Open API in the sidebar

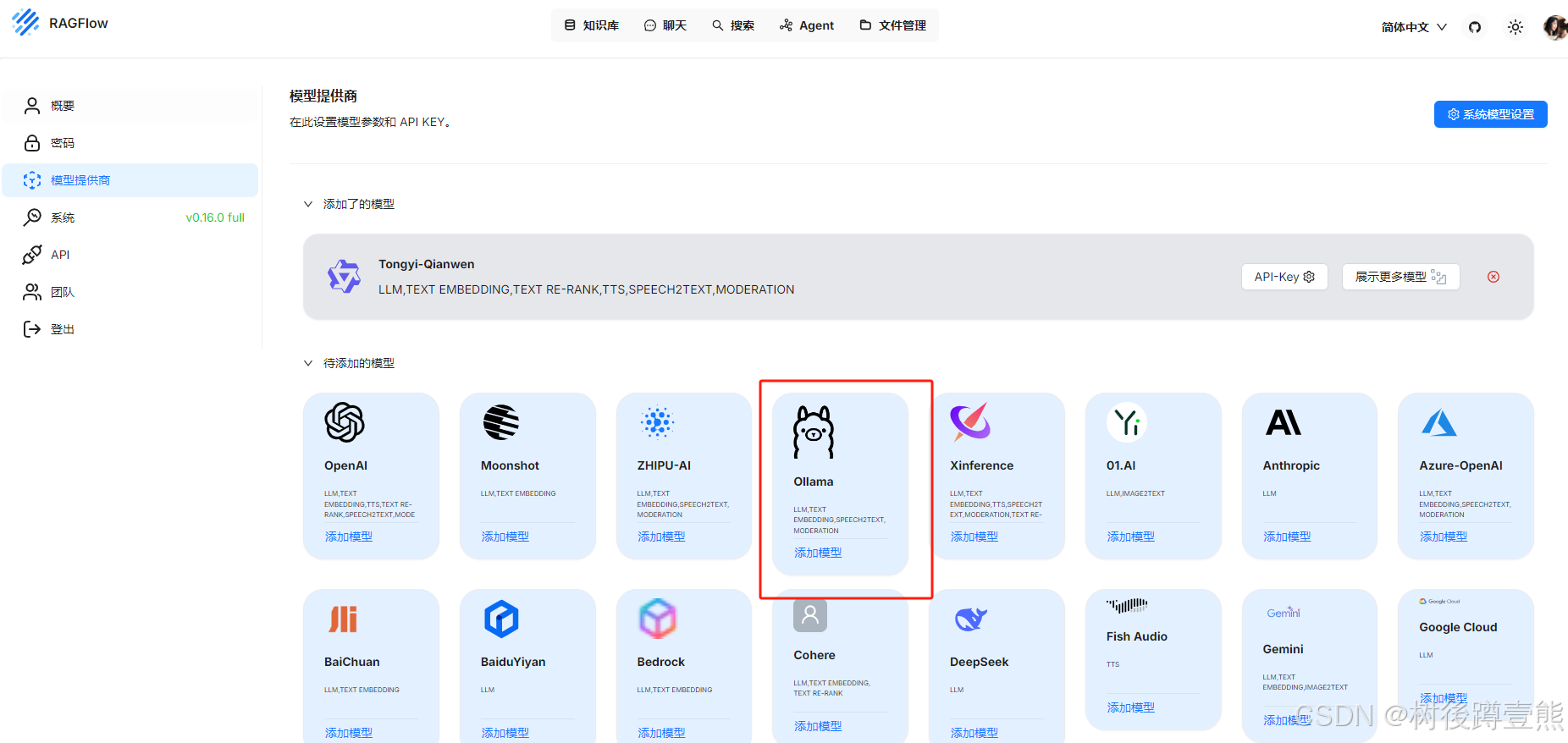tap(130, 255)
